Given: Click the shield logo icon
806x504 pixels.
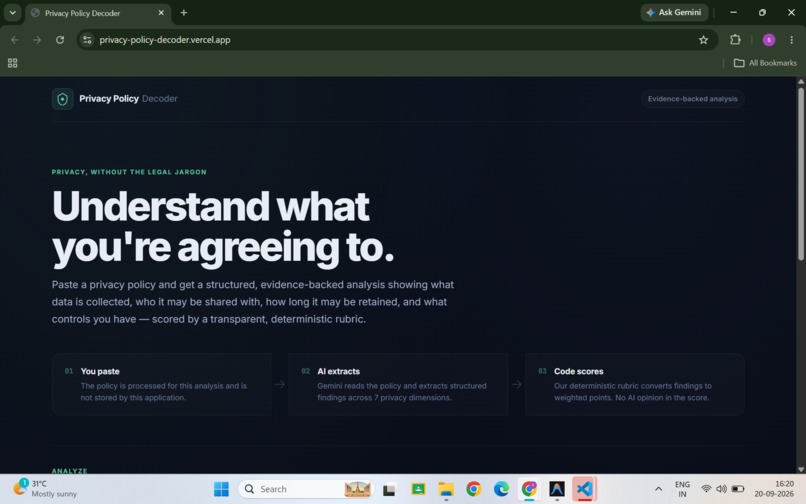Looking at the screenshot, I should (x=63, y=99).
